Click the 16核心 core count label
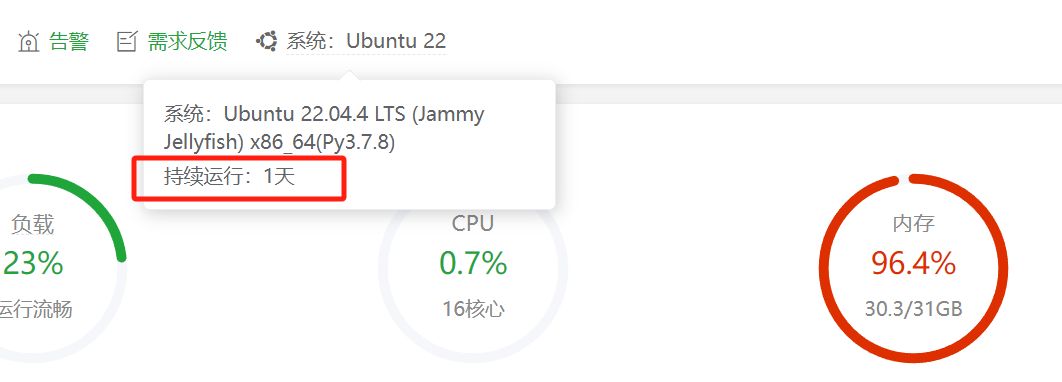 (x=473, y=310)
